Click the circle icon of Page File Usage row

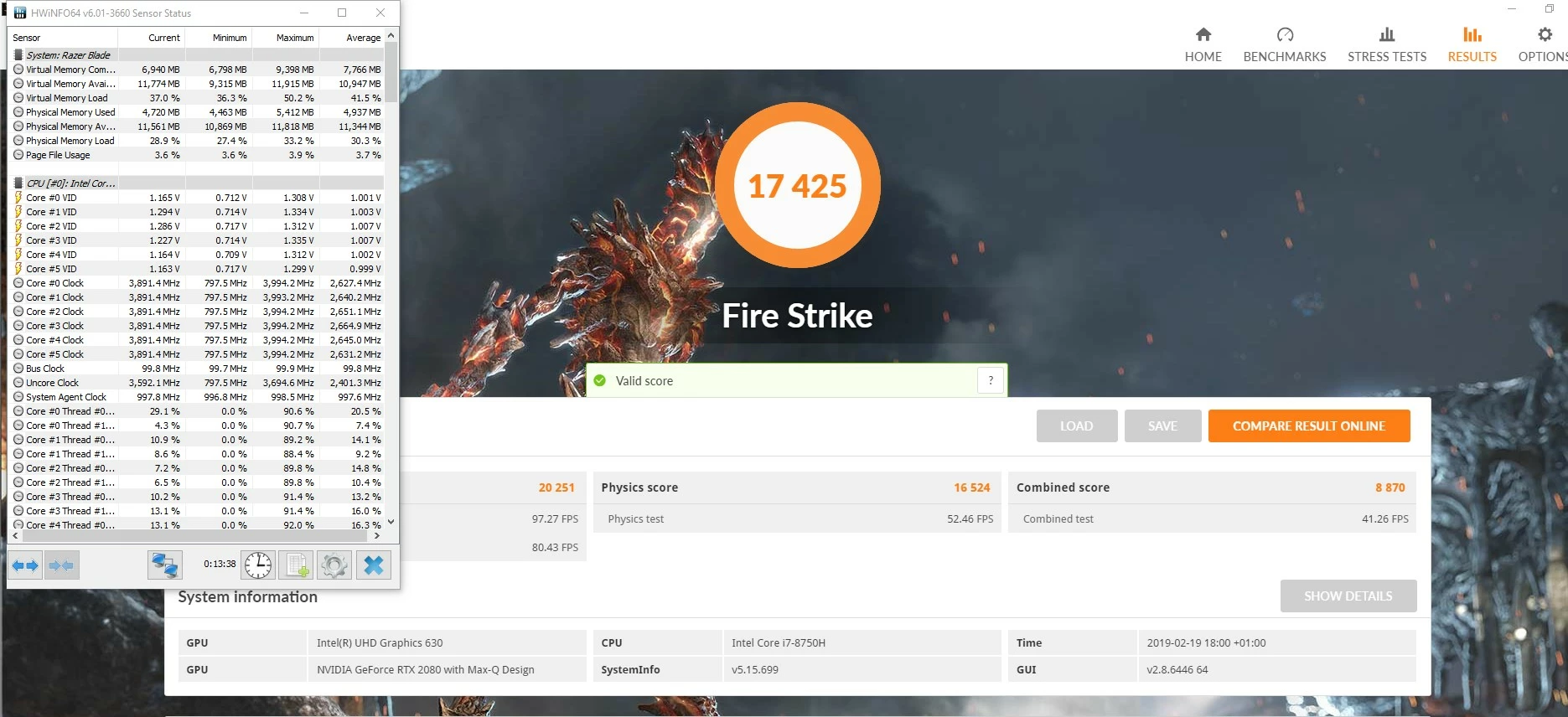tap(18, 155)
